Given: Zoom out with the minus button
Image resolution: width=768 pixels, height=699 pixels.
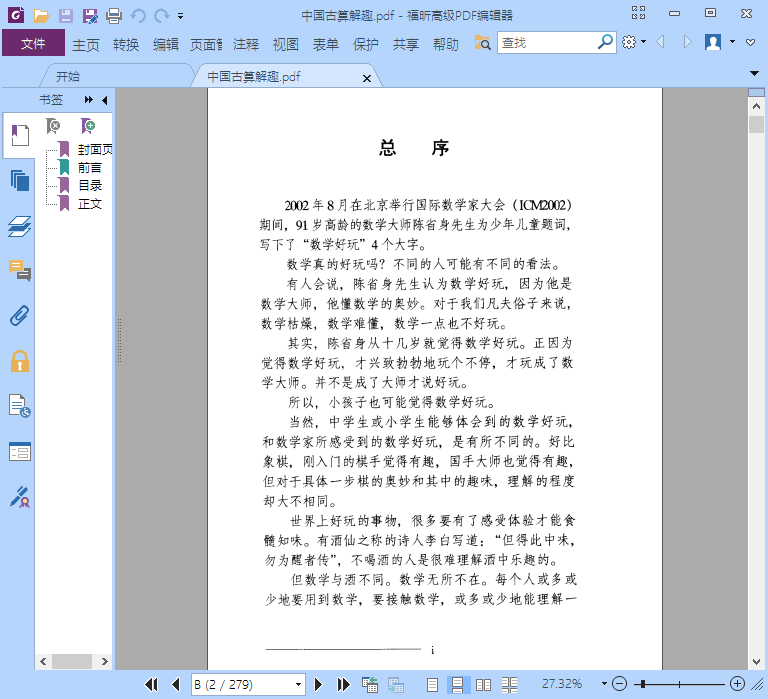Looking at the screenshot, I should 620,684.
